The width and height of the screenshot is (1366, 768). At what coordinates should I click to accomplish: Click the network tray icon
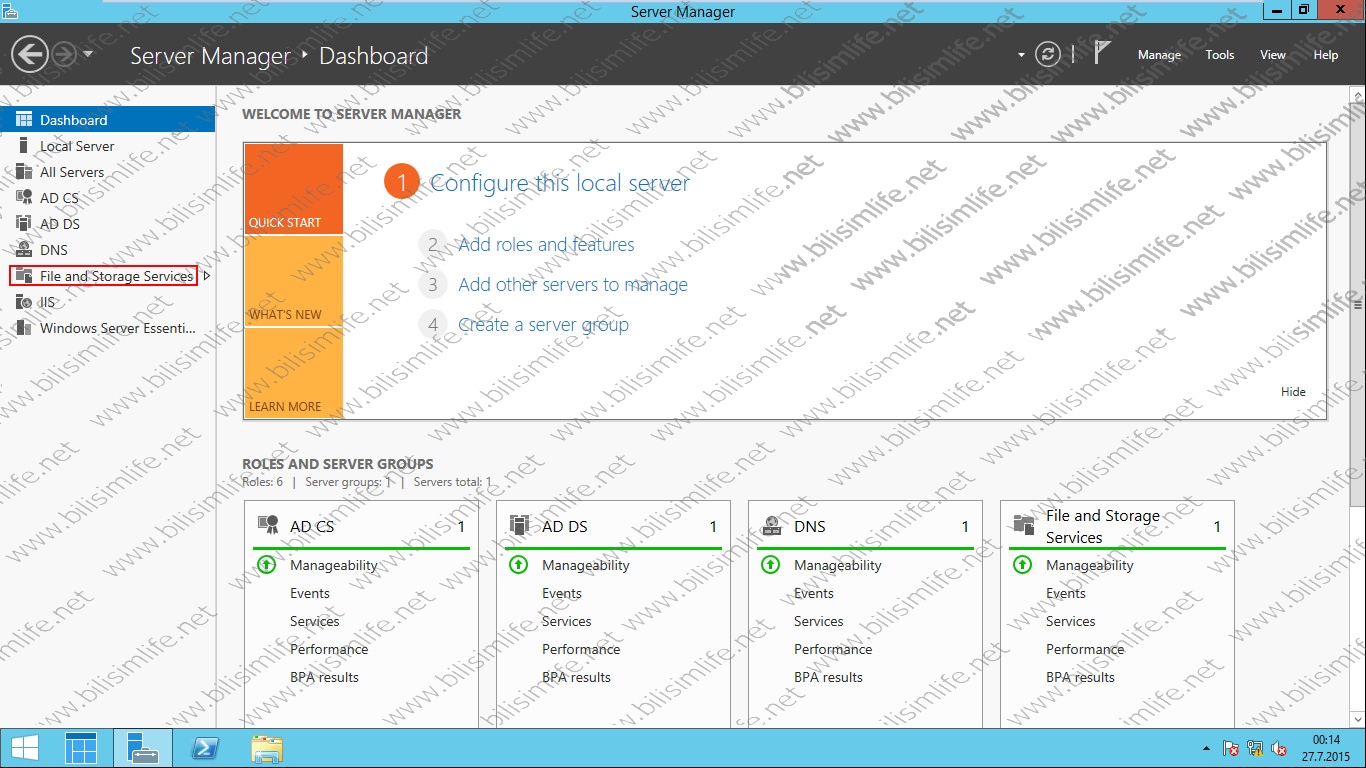tap(1256, 748)
